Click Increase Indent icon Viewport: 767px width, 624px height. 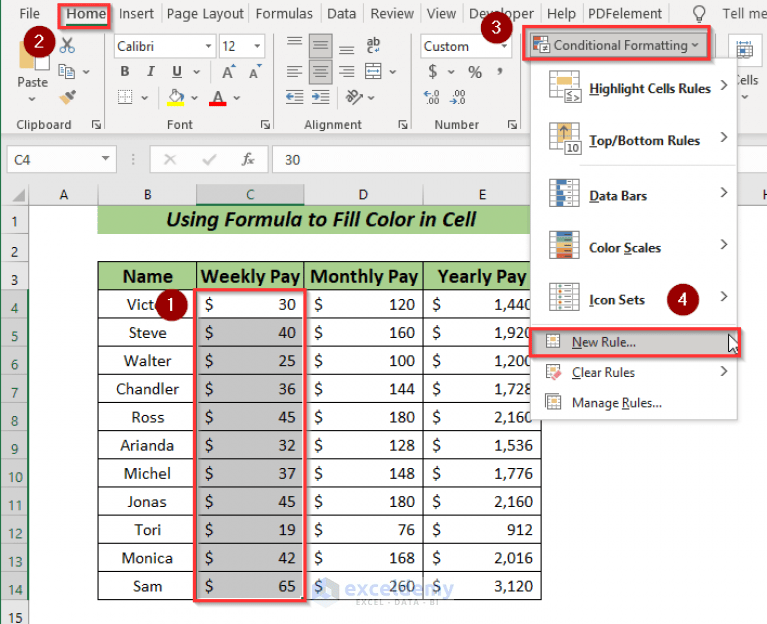[x=320, y=97]
